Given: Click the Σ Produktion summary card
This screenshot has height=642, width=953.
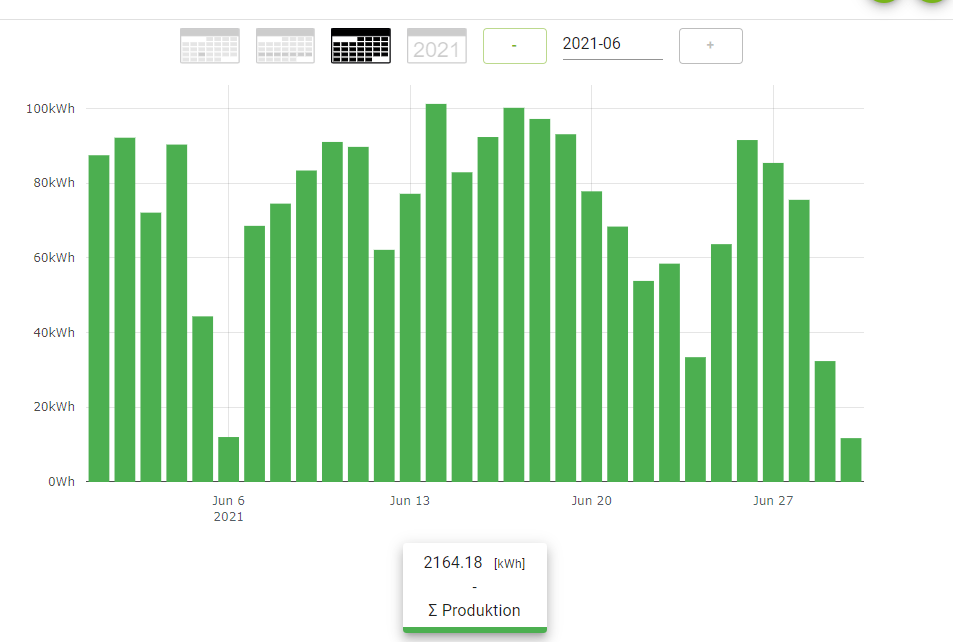Looking at the screenshot, I should [x=475, y=587].
